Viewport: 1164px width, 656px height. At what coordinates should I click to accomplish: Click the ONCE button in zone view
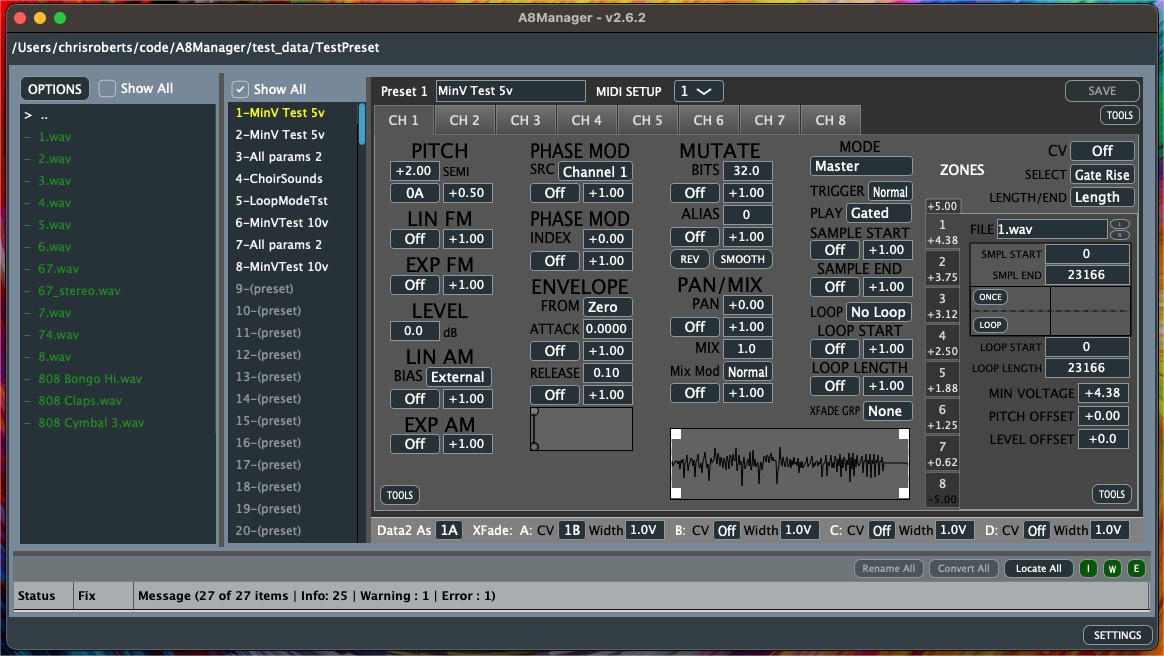point(990,298)
